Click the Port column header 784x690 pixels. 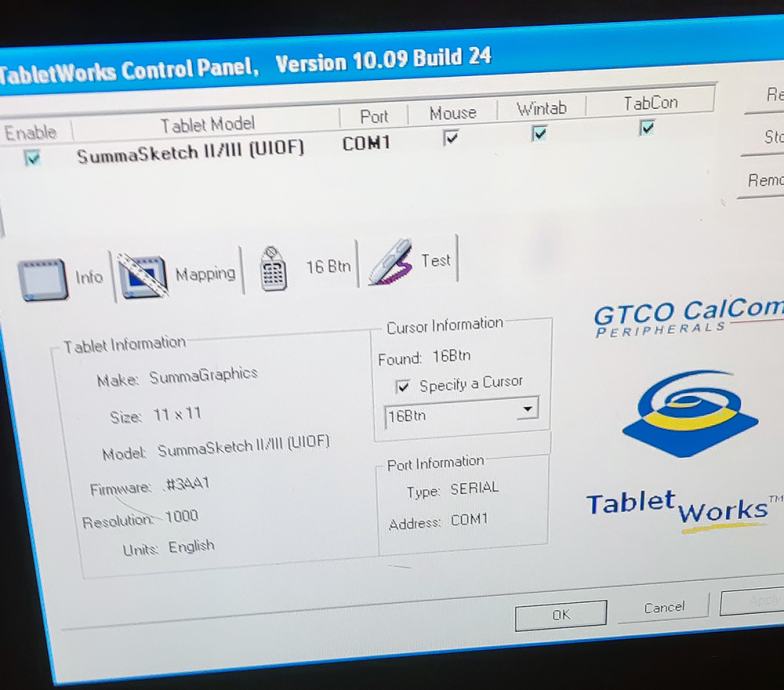pos(374,117)
